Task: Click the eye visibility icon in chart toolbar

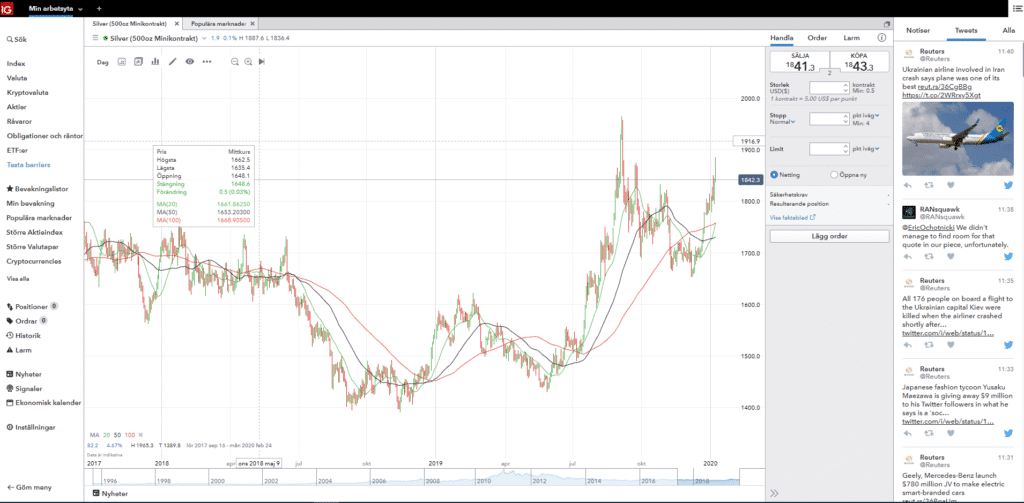Action: (189, 61)
